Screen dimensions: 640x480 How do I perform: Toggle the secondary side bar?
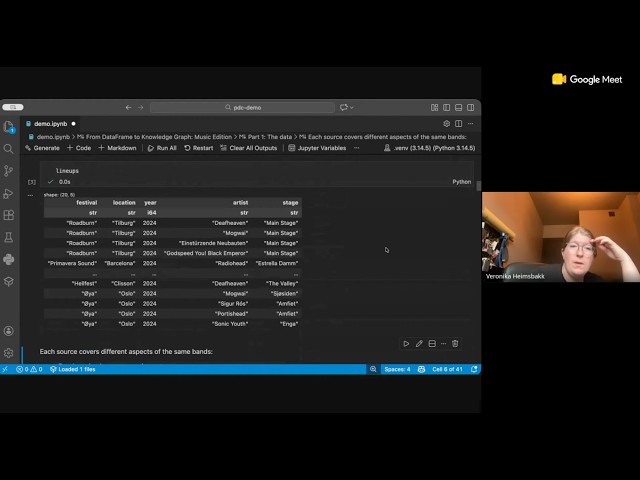(471, 107)
